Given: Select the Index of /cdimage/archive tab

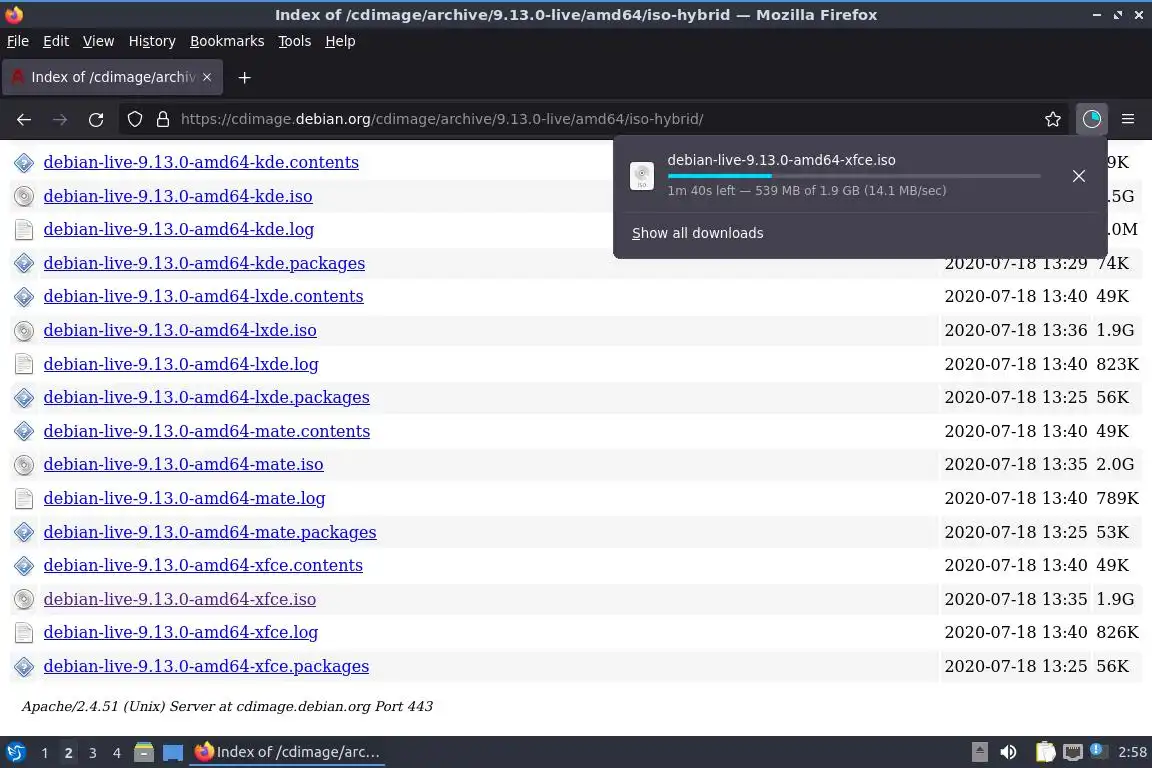Looking at the screenshot, I should (112, 77).
